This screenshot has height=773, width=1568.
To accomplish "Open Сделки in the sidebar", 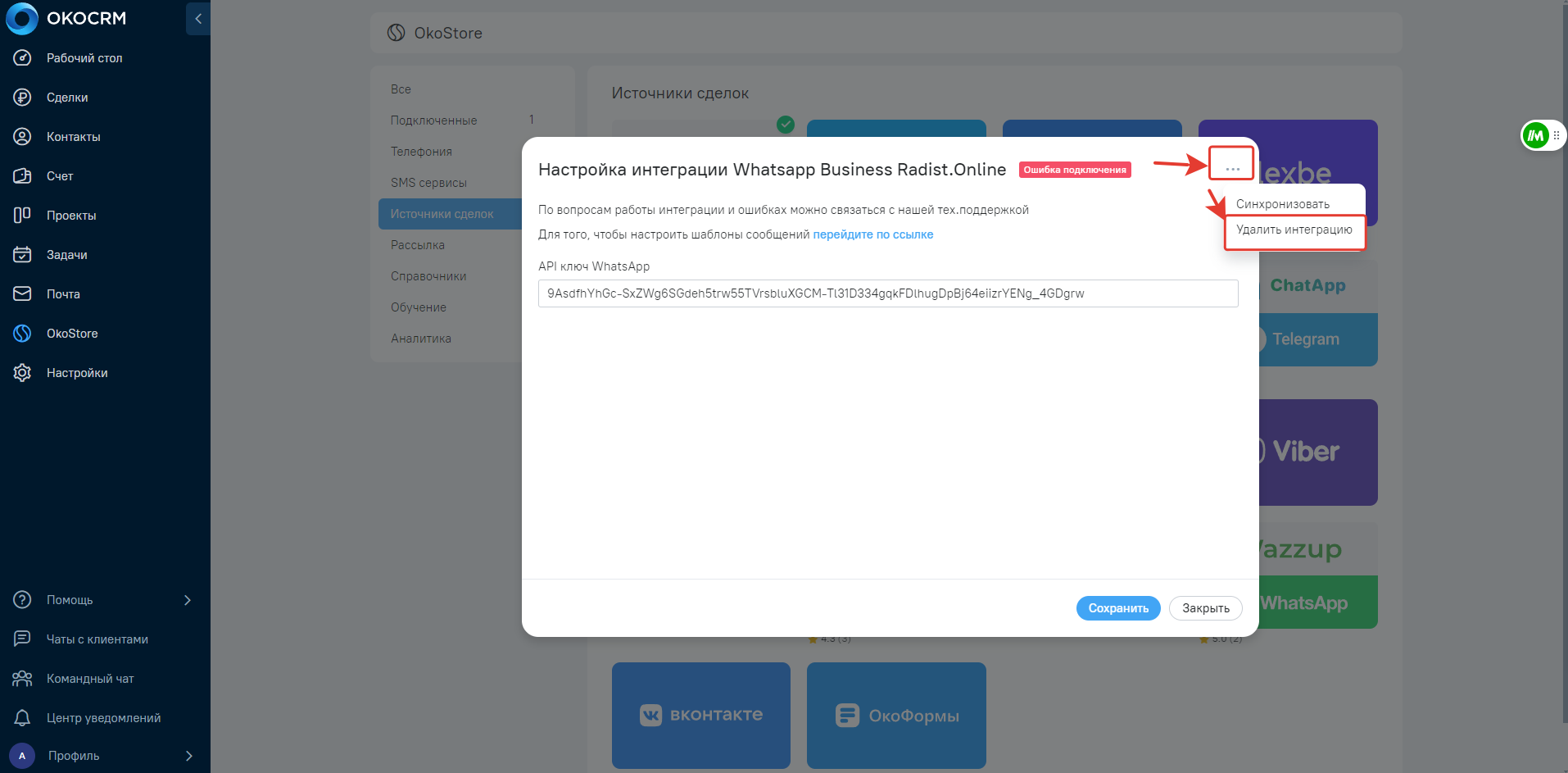I will [x=67, y=98].
